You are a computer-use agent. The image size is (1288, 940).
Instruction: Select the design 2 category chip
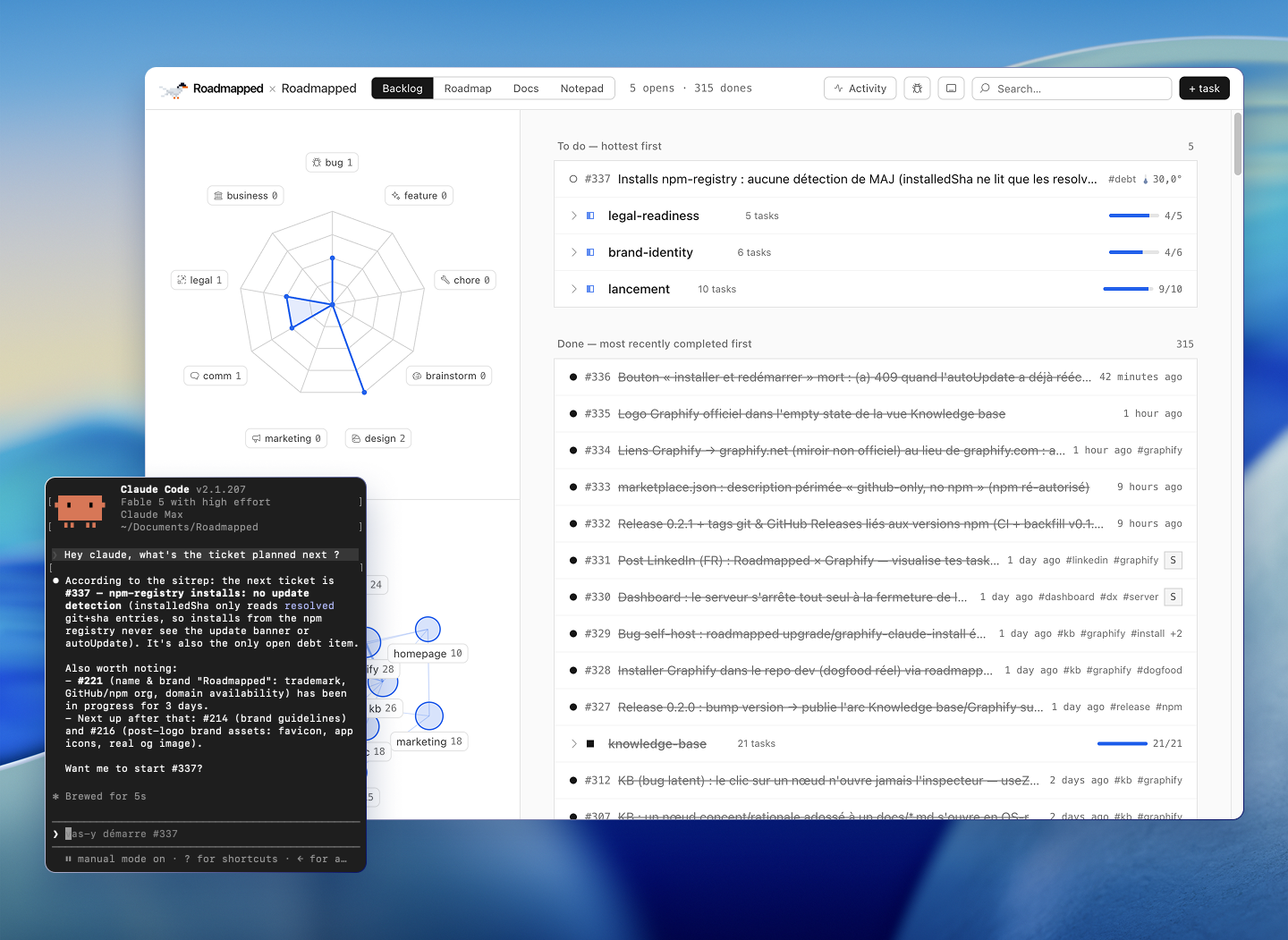378,438
